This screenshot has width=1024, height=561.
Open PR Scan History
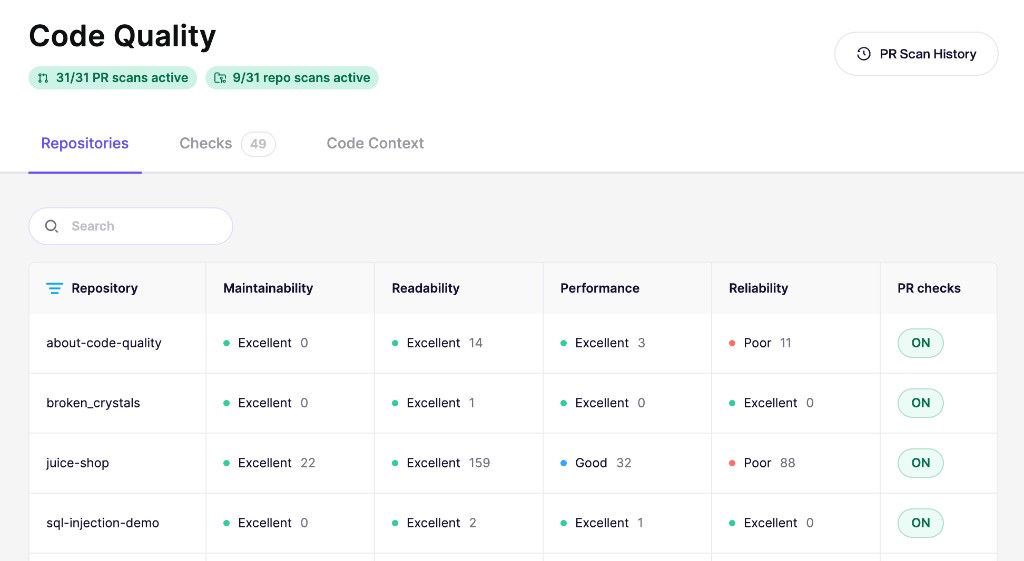[x=916, y=54]
